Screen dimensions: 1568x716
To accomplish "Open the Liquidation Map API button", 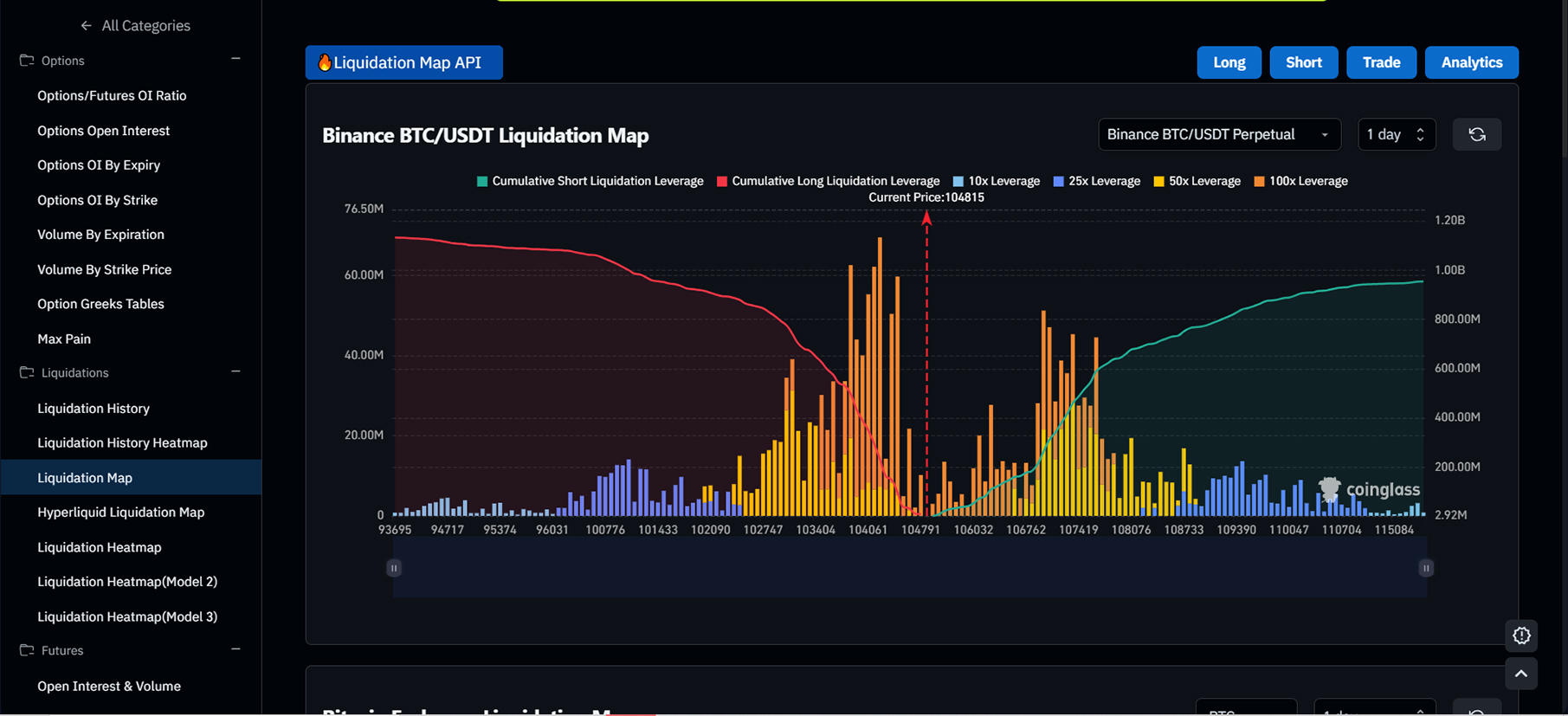I will pos(403,62).
